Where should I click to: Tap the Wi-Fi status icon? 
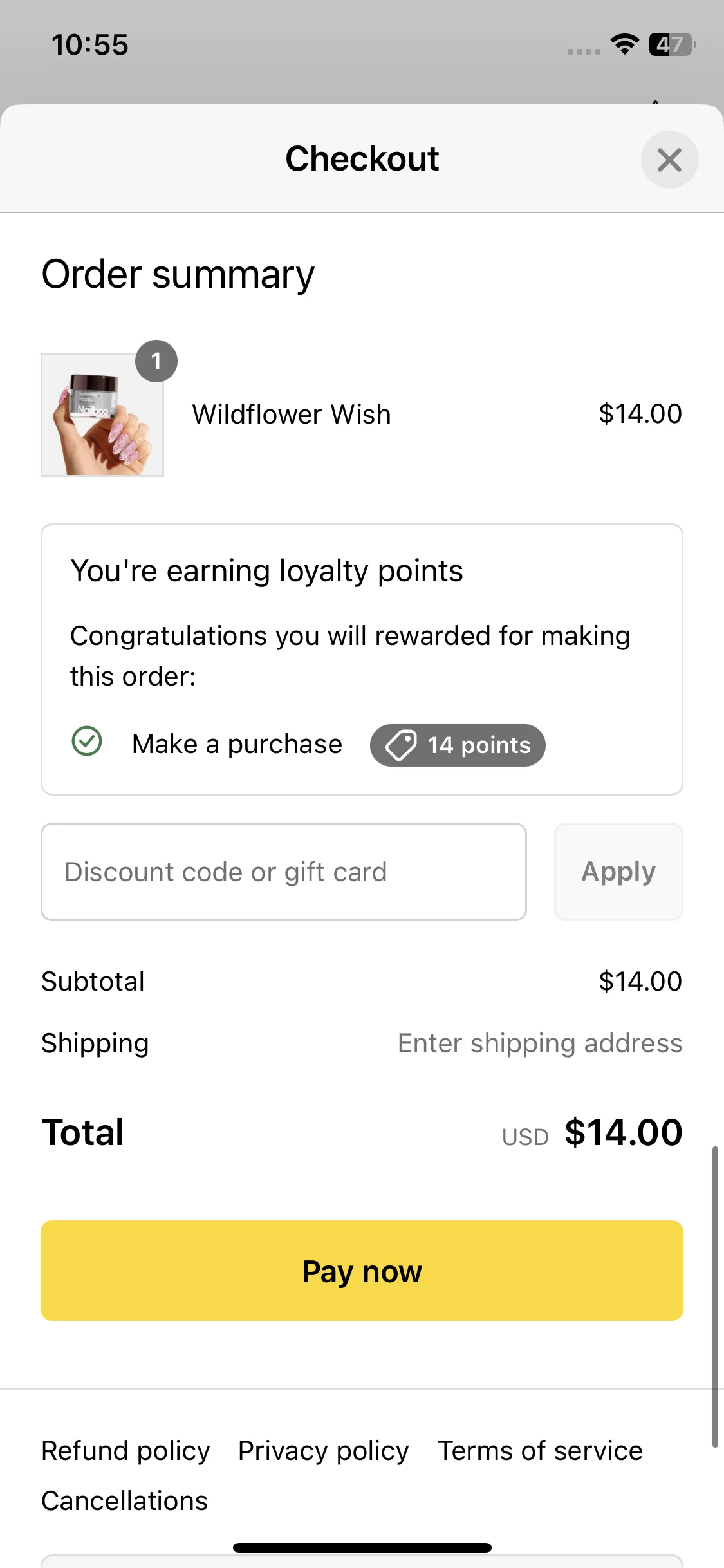tap(624, 44)
